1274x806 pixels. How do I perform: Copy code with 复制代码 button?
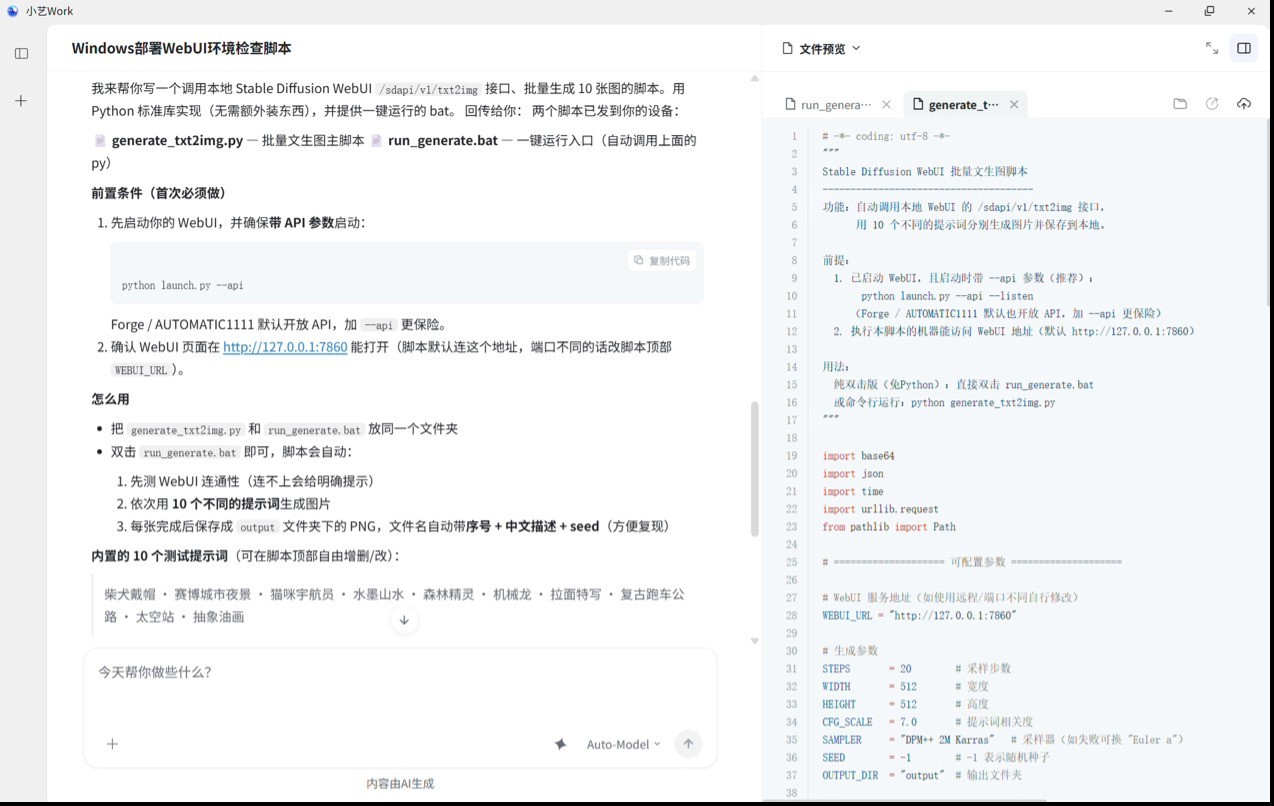point(661,260)
